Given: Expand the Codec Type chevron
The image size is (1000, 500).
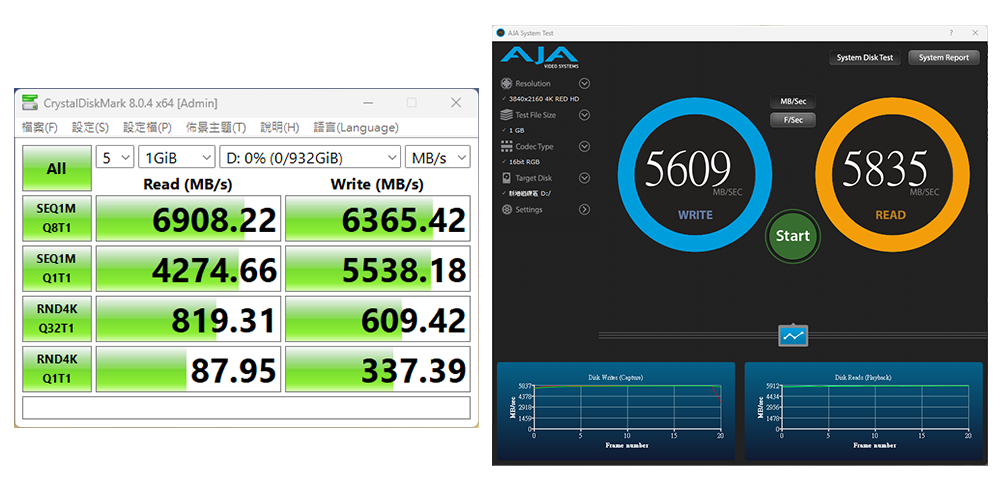Looking at the screenshot, I should [x=584, y=147].
